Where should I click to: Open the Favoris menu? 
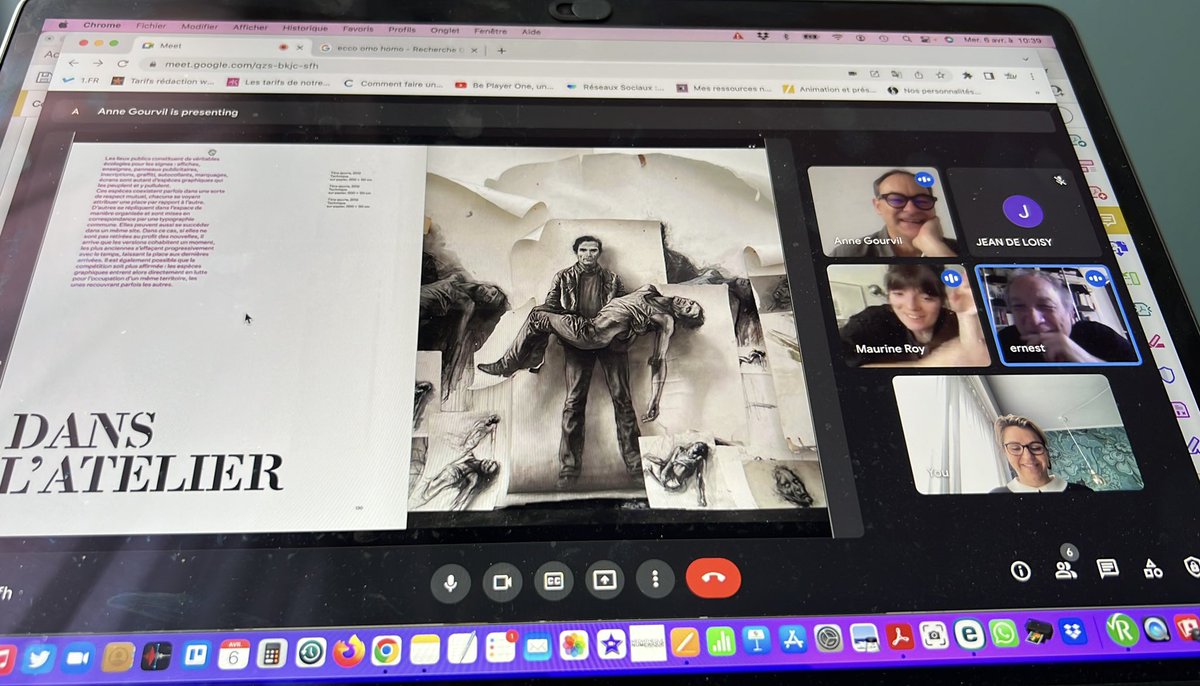[x=358, y=30]
